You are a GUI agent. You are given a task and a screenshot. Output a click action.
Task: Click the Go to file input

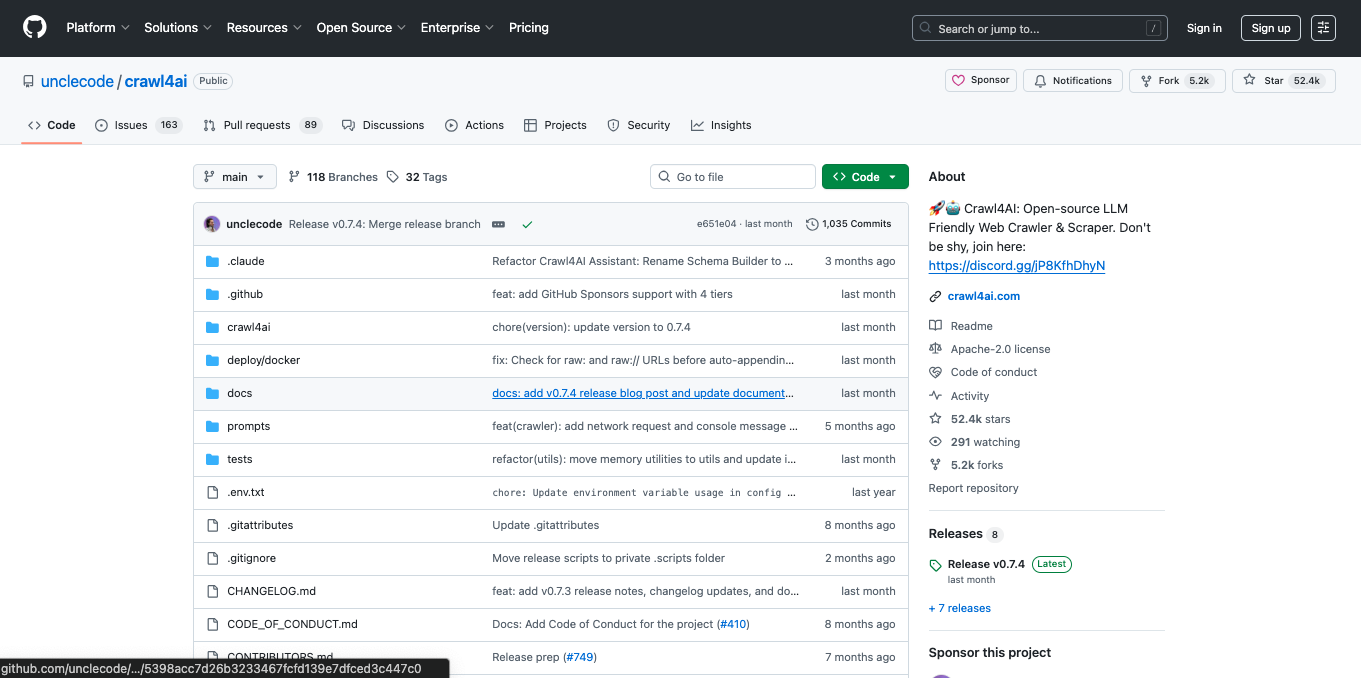pyautogui.click(x=733, y=177)
